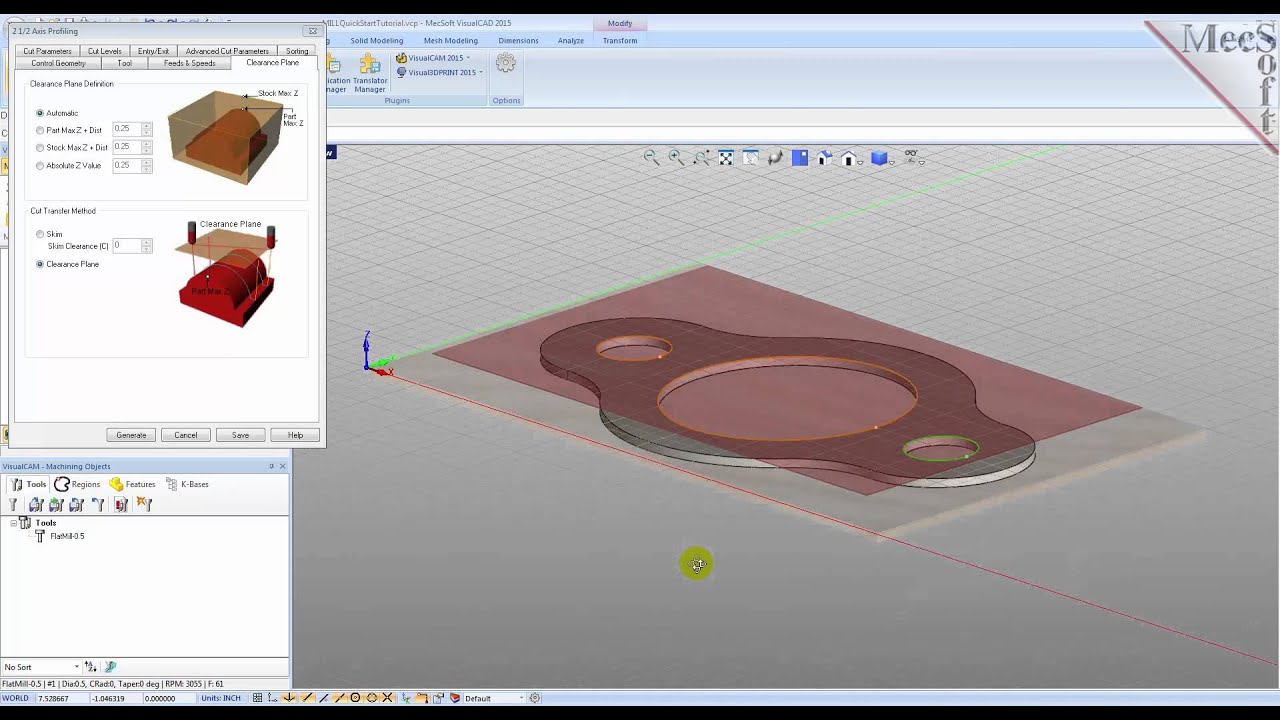Activate the pan view hand icon

[x=751, y=158]
